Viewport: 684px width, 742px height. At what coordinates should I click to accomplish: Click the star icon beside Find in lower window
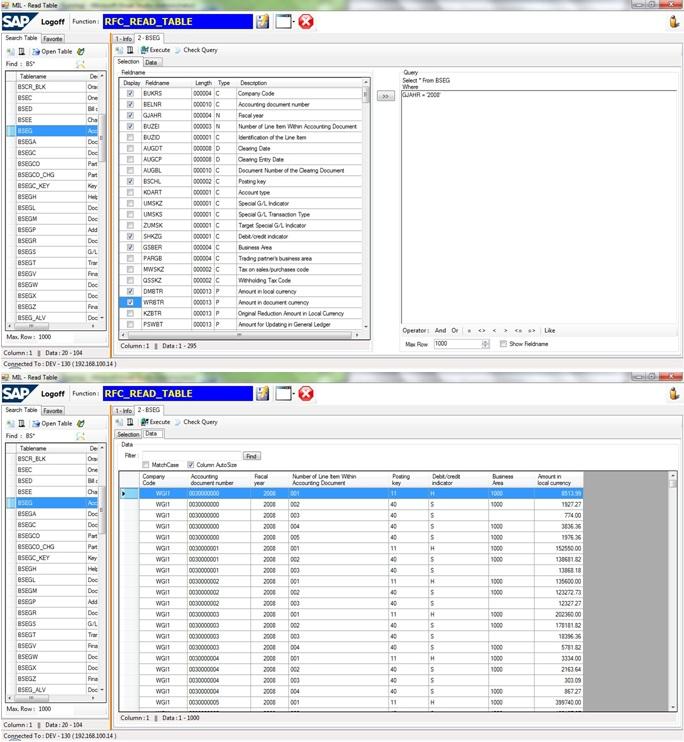(80, 436)
